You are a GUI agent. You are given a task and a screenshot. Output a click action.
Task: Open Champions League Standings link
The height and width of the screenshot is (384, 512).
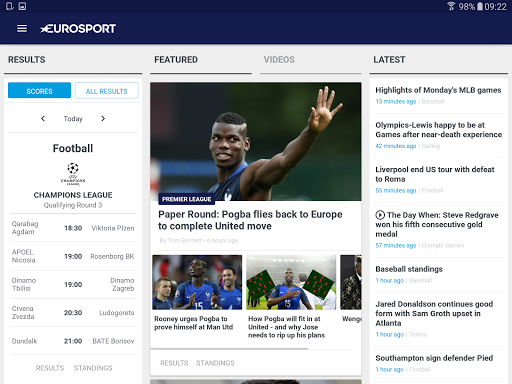click(93, 368)
